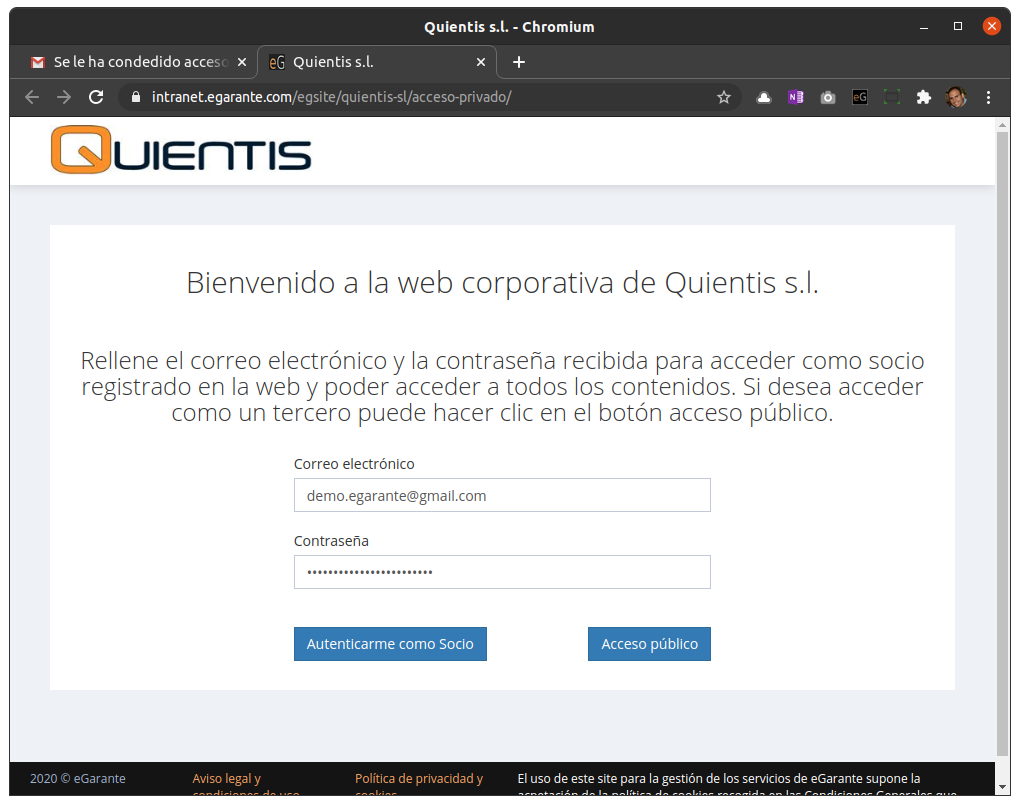Click Autenticarme como Socio button
Screen dimensions: 1020x805
pyautogui.click(x=390, y=644)
